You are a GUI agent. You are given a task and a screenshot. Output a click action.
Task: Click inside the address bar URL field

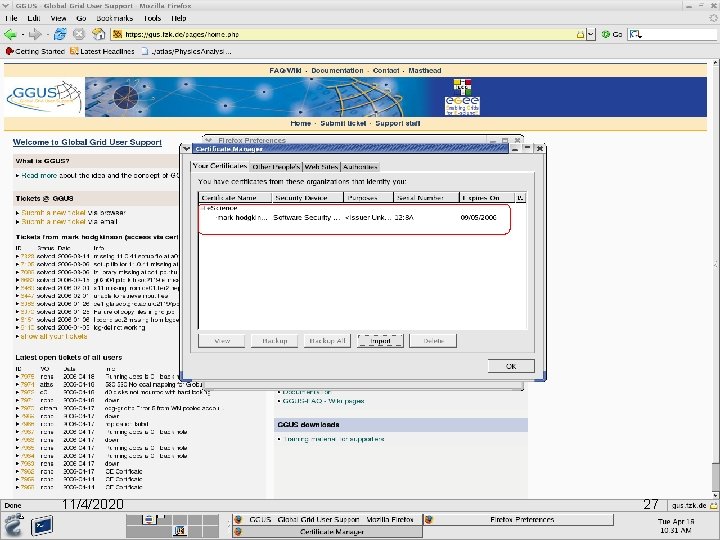click(x=349, y=34)
